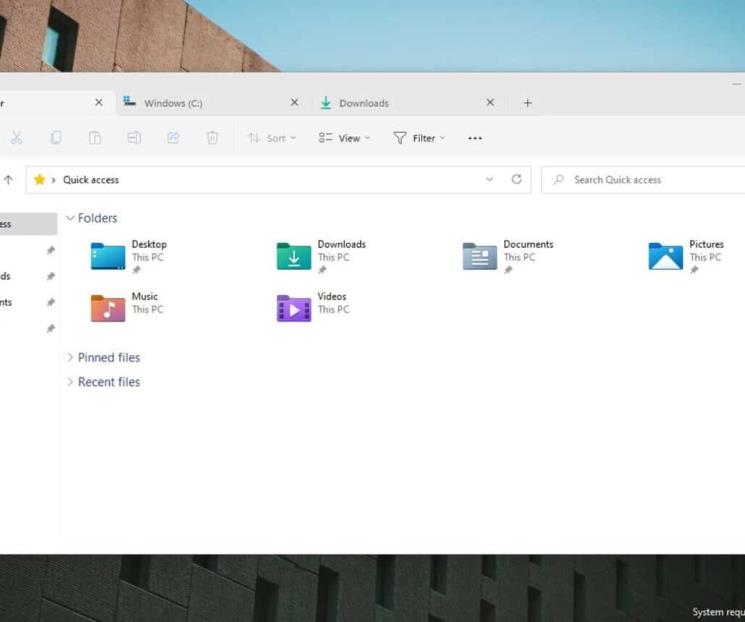The height and width of the screenshot is (622, 745).
Task: Close the first File Explorer tab
Action: (99, 103)
